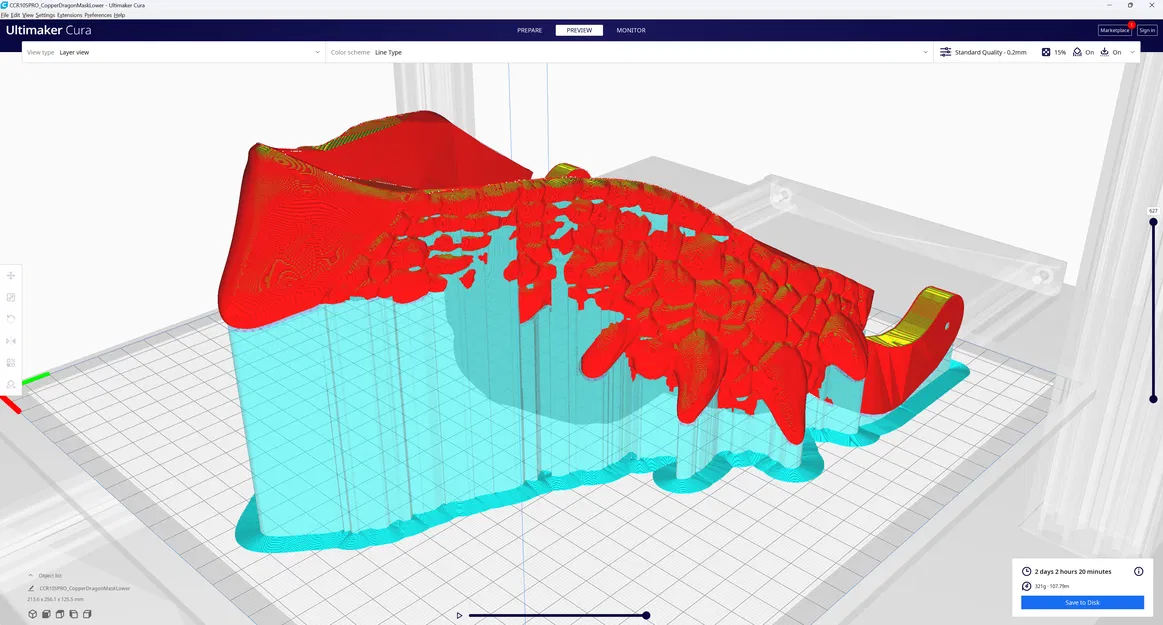Select the model dimensions text

(56, 599)
